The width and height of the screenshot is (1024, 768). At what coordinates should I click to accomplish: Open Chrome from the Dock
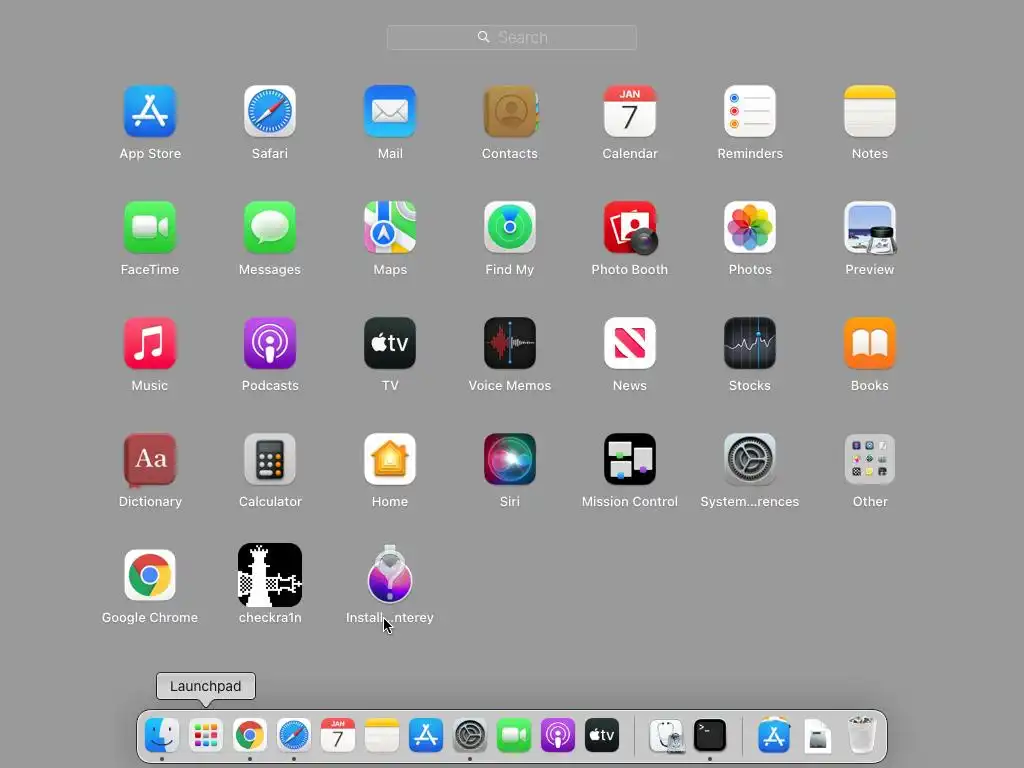click(249, 735)
